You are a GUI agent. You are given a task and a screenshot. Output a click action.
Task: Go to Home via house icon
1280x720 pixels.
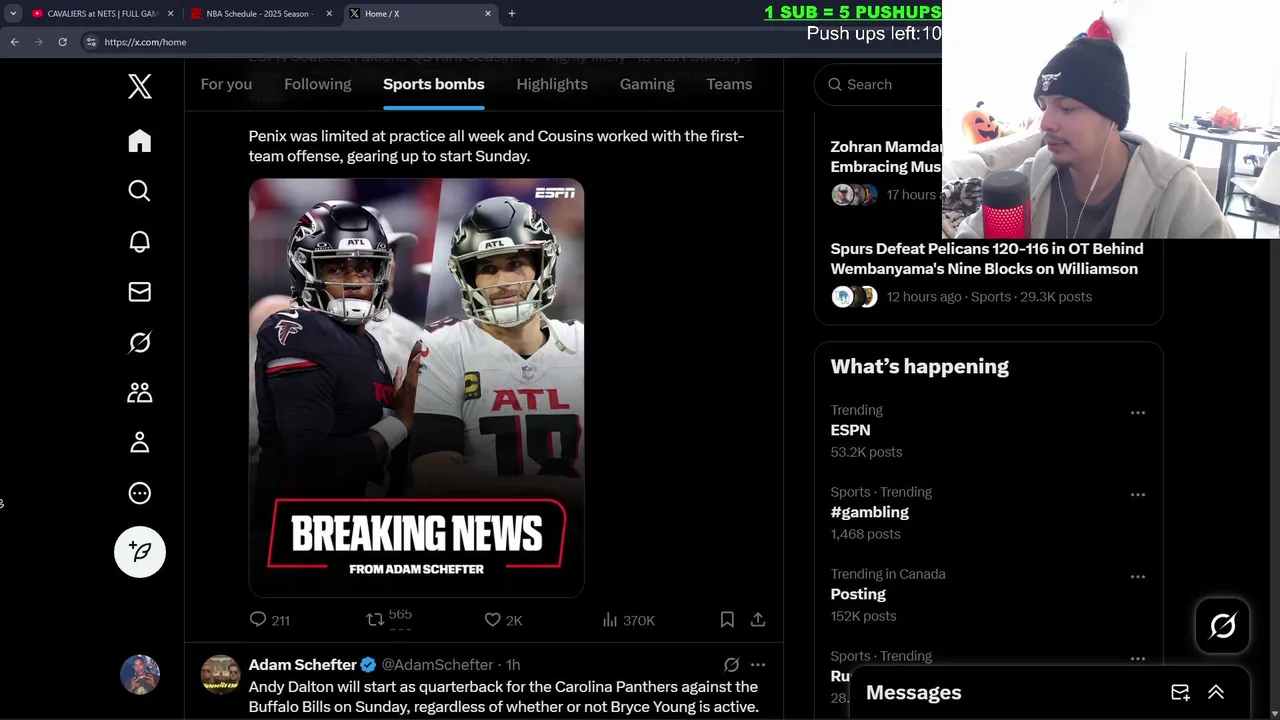(140, 141)
